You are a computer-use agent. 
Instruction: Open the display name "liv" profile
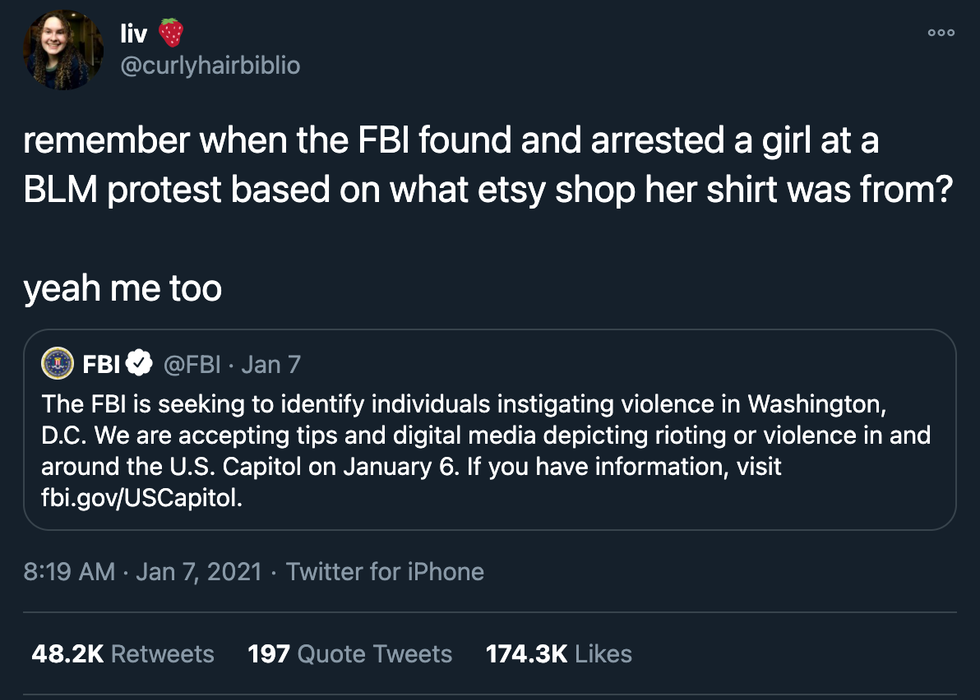(x=133, y=34)
